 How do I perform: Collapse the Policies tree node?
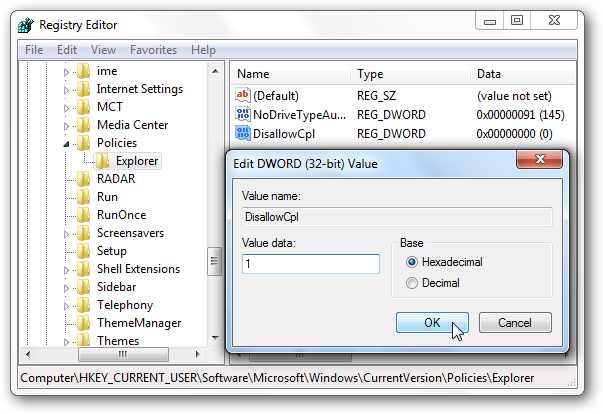tap(66, 144)
